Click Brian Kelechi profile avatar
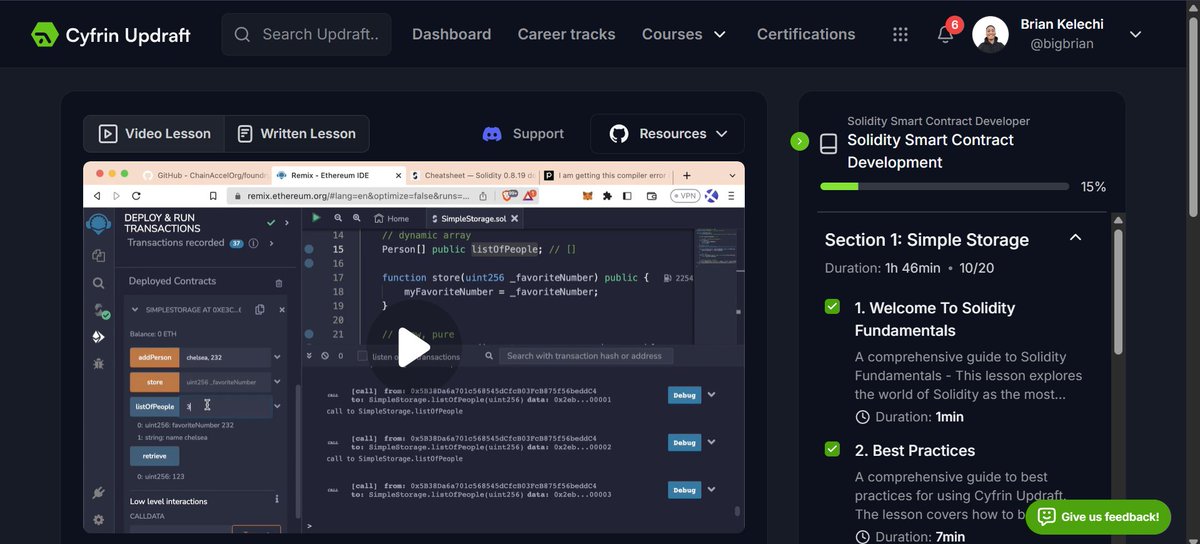The width and height of the screenshot is (1200, 544). point(990,35)
